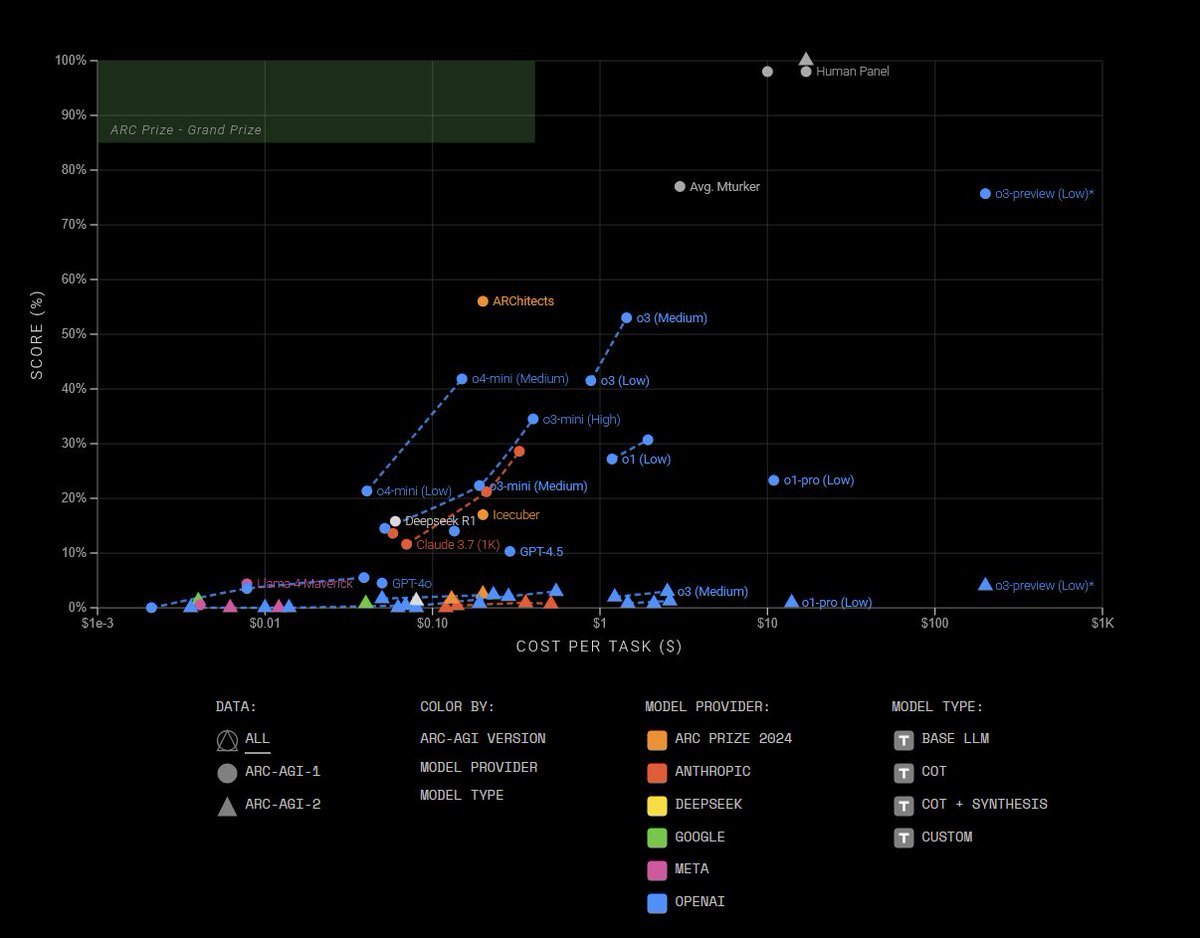The width and height of the screenshot is (1200, 938).
Task: Select the o3 (Low) circle marker
Action: pos(591,380)
